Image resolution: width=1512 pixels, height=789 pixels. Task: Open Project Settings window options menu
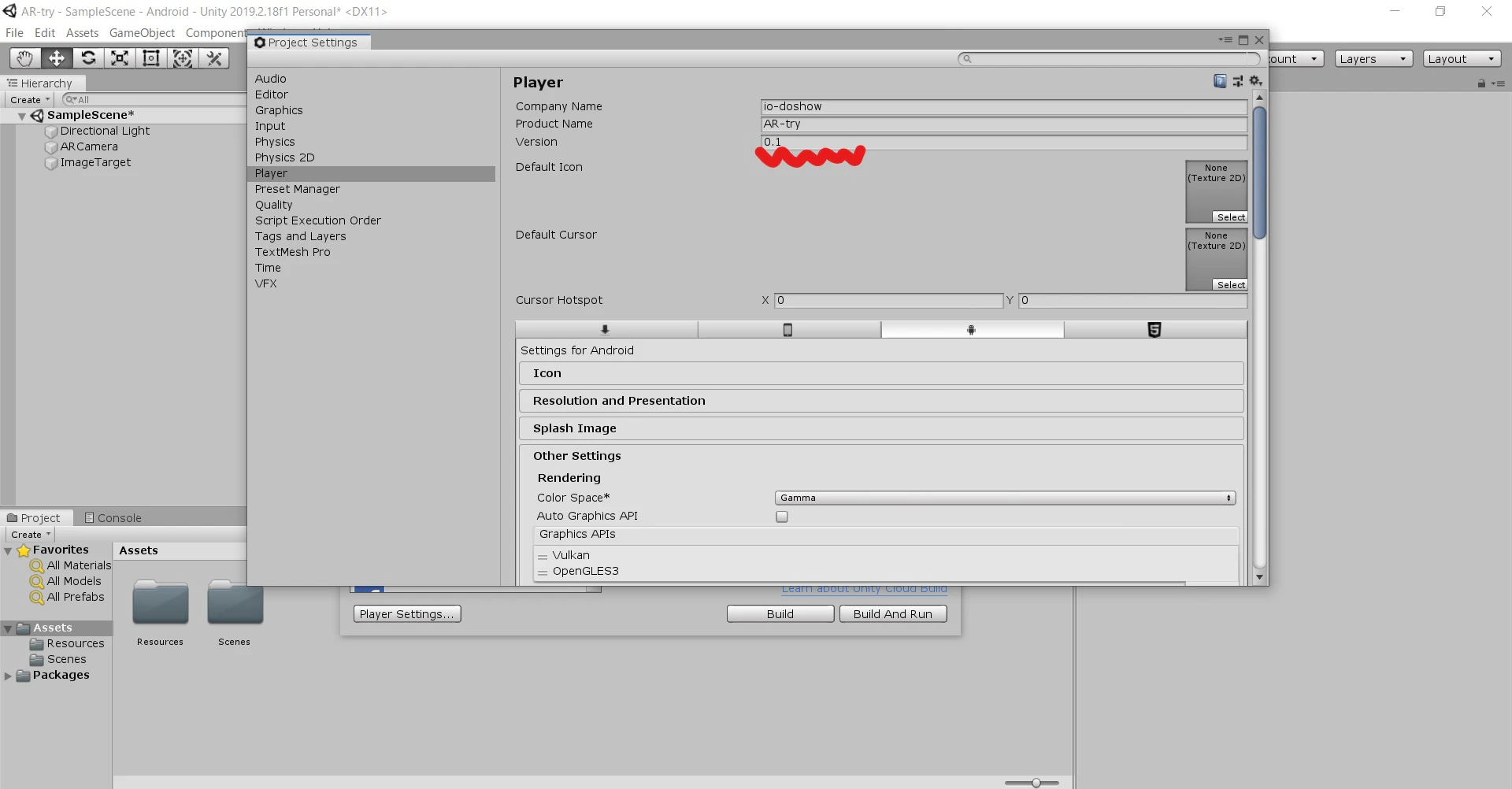coord(1225,40)
